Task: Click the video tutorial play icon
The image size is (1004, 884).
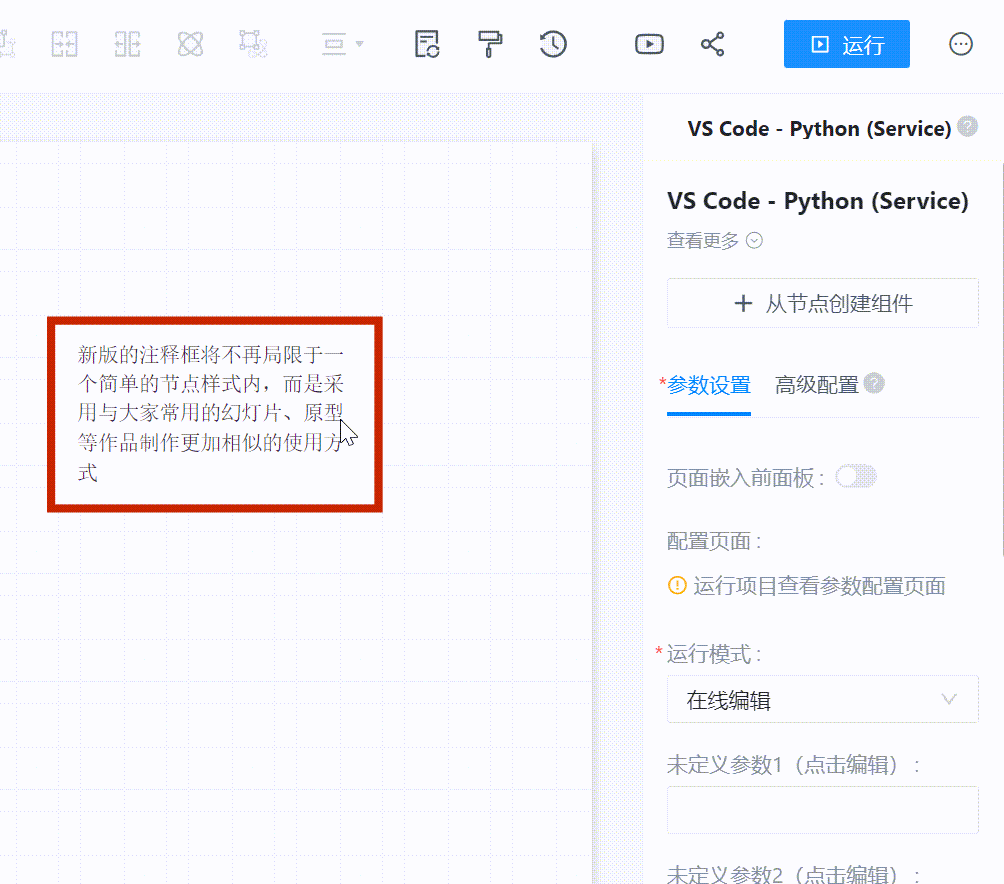Action: pyautogui.click(x=649, y=44)
